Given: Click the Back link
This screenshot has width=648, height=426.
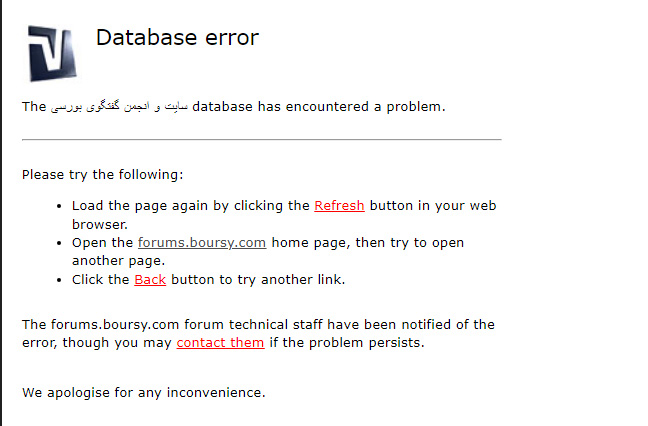Looking at the screenshot, I should coord(150,280).
